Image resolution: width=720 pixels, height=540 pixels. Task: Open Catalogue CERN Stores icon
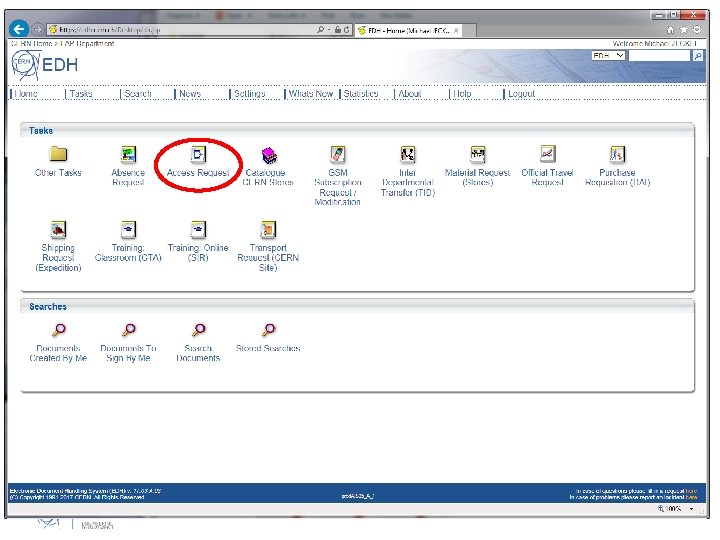[x=269, y=155]
